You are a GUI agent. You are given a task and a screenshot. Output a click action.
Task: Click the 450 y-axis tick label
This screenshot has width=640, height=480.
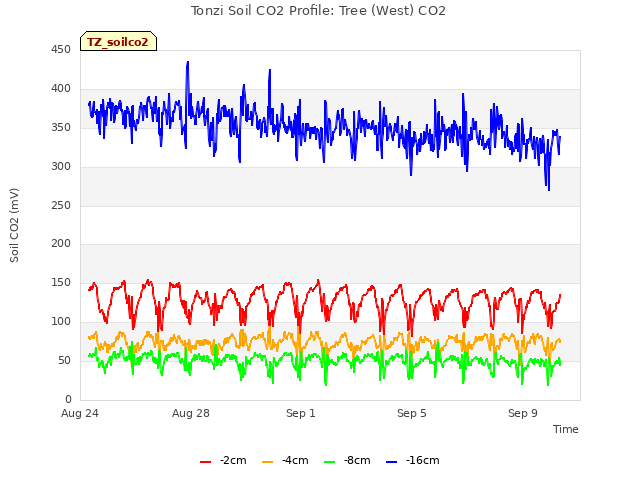[x=61, y=49]
